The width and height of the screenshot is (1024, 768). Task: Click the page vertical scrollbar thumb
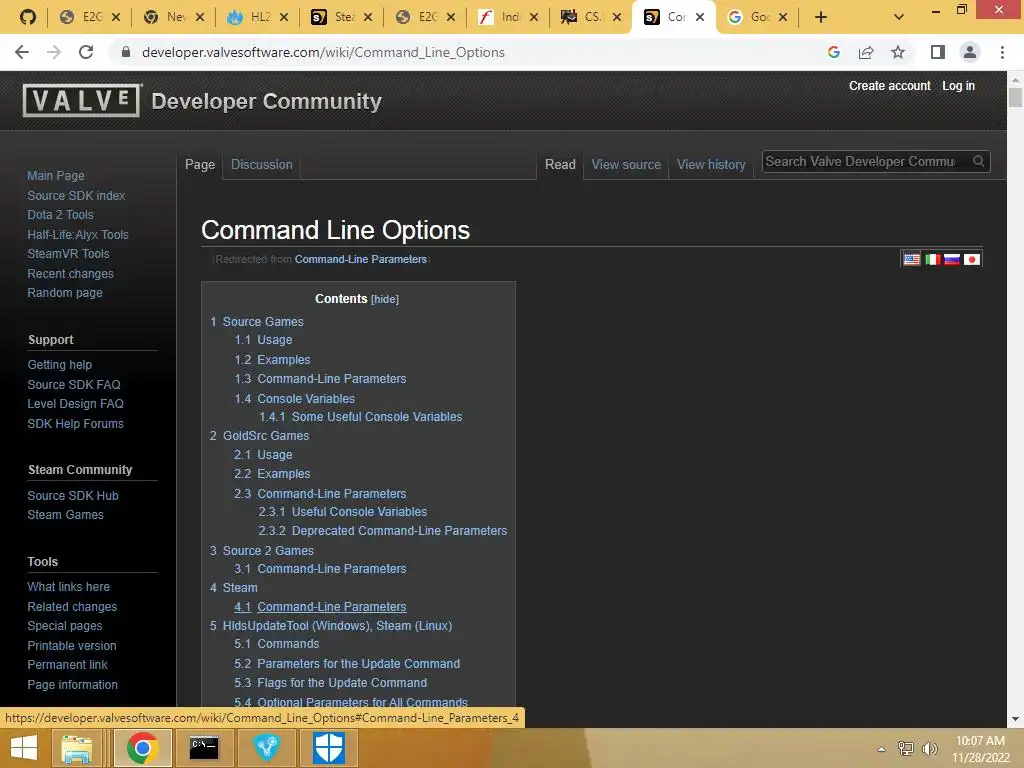(x=1015, y=97)
